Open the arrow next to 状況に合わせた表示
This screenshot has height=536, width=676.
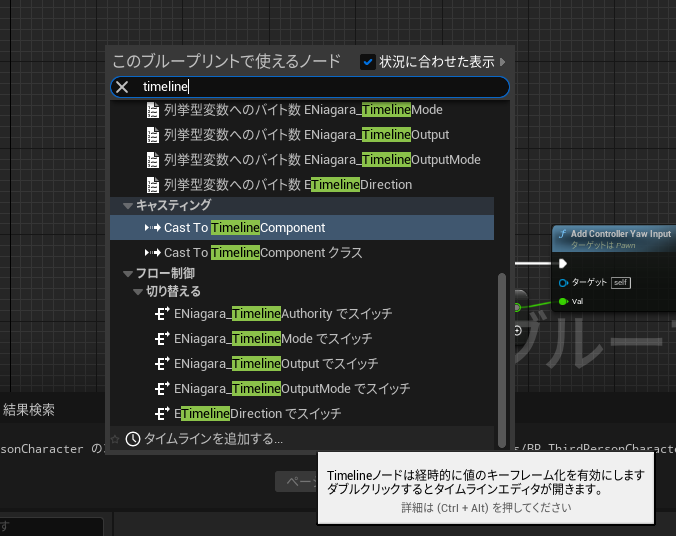(502, 62)
